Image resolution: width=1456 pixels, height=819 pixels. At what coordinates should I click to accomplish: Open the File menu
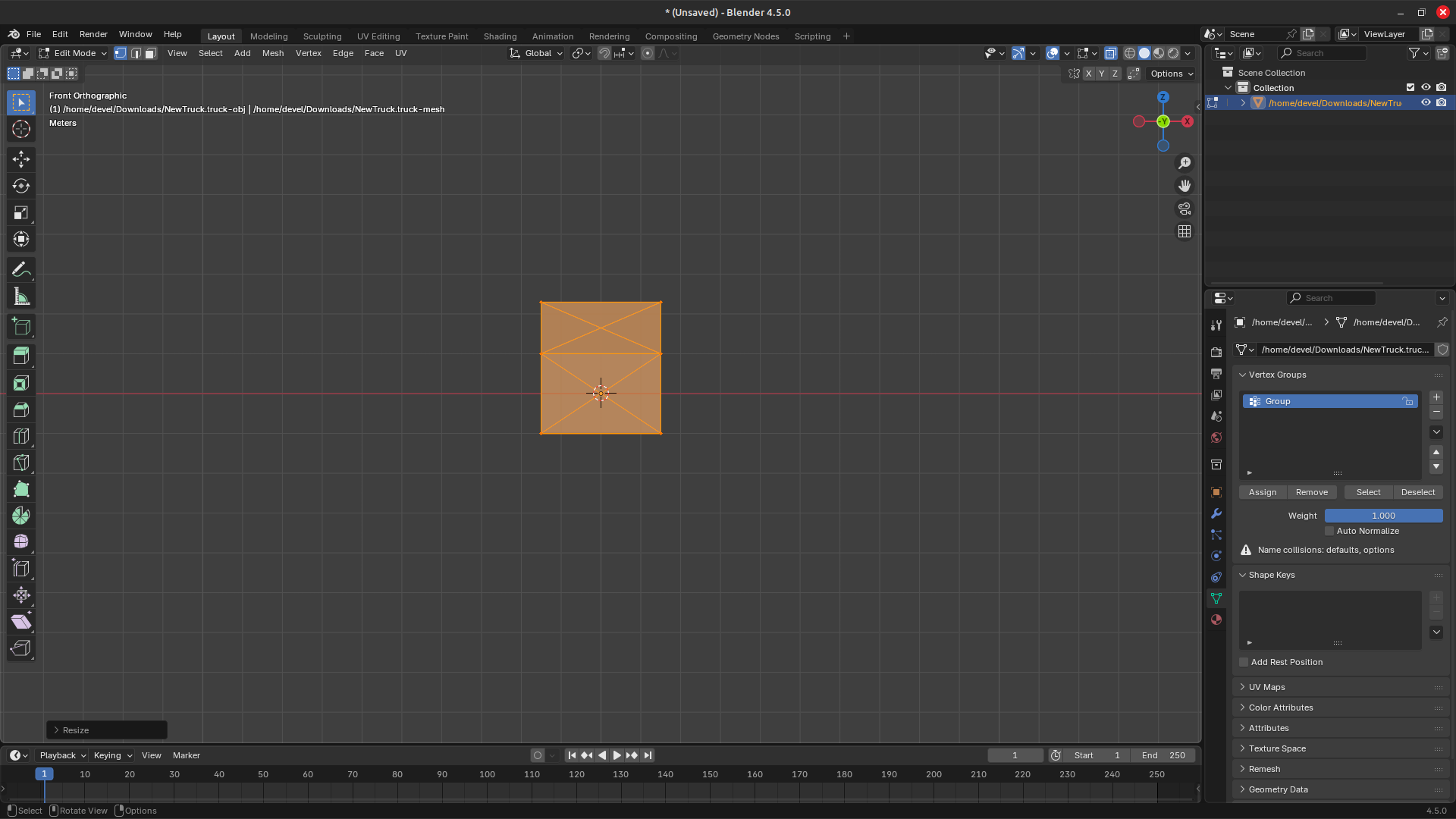pos(33,34)
